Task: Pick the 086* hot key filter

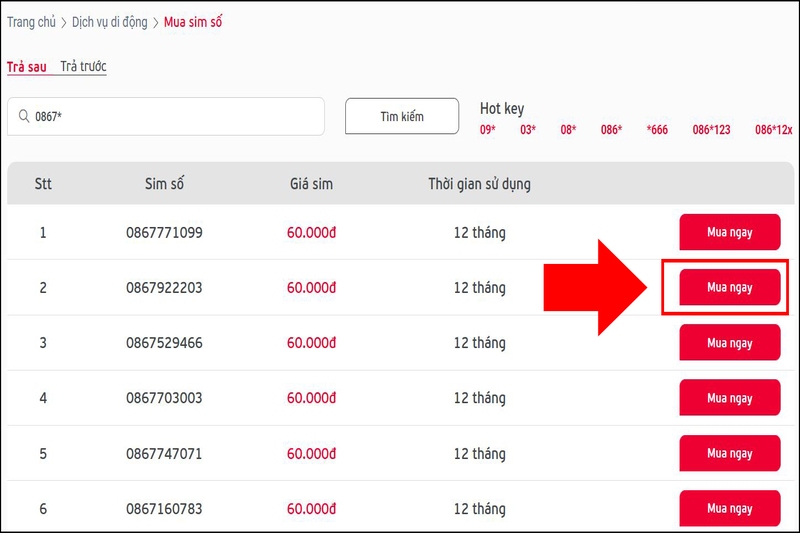Action: tap(612, 130)
